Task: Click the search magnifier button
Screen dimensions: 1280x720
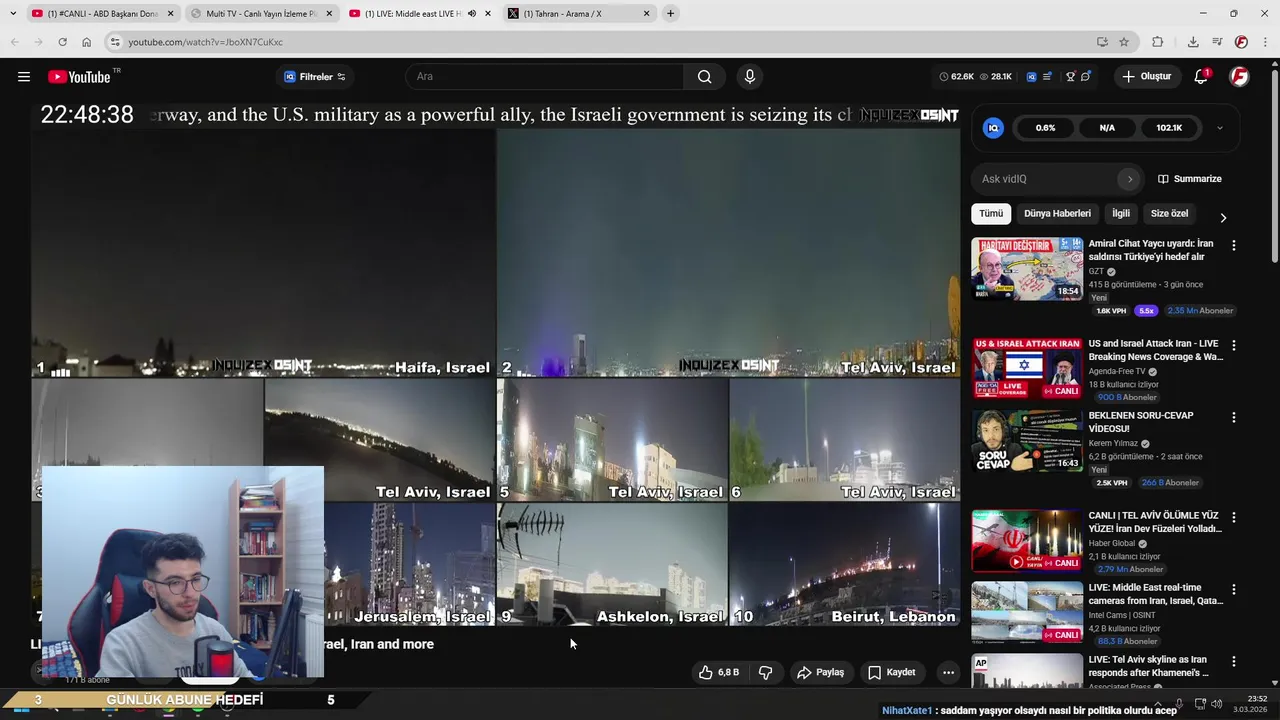Action: tap(705, 77)
